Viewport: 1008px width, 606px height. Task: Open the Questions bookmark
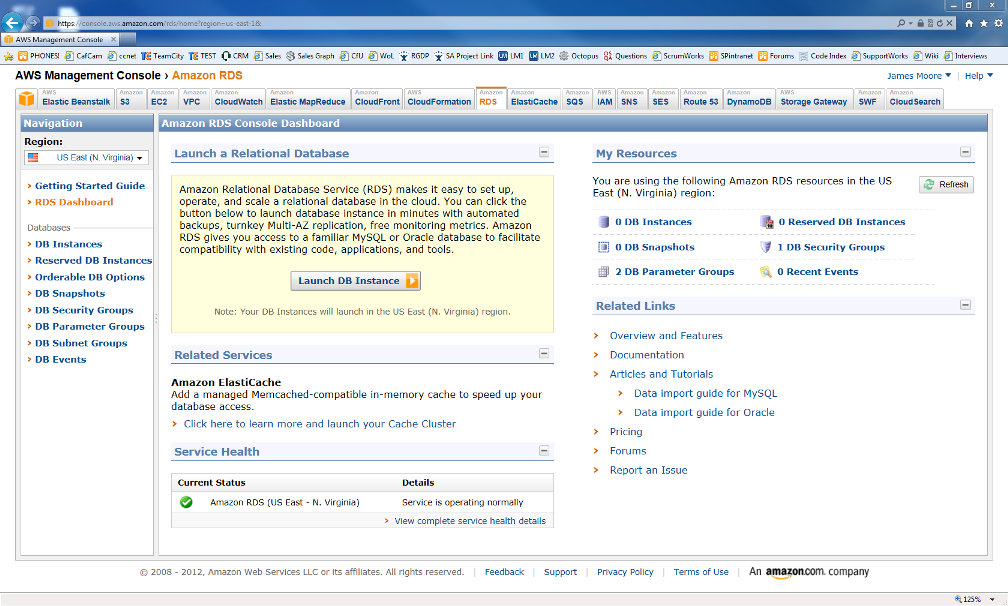click(x=625, y=56)
